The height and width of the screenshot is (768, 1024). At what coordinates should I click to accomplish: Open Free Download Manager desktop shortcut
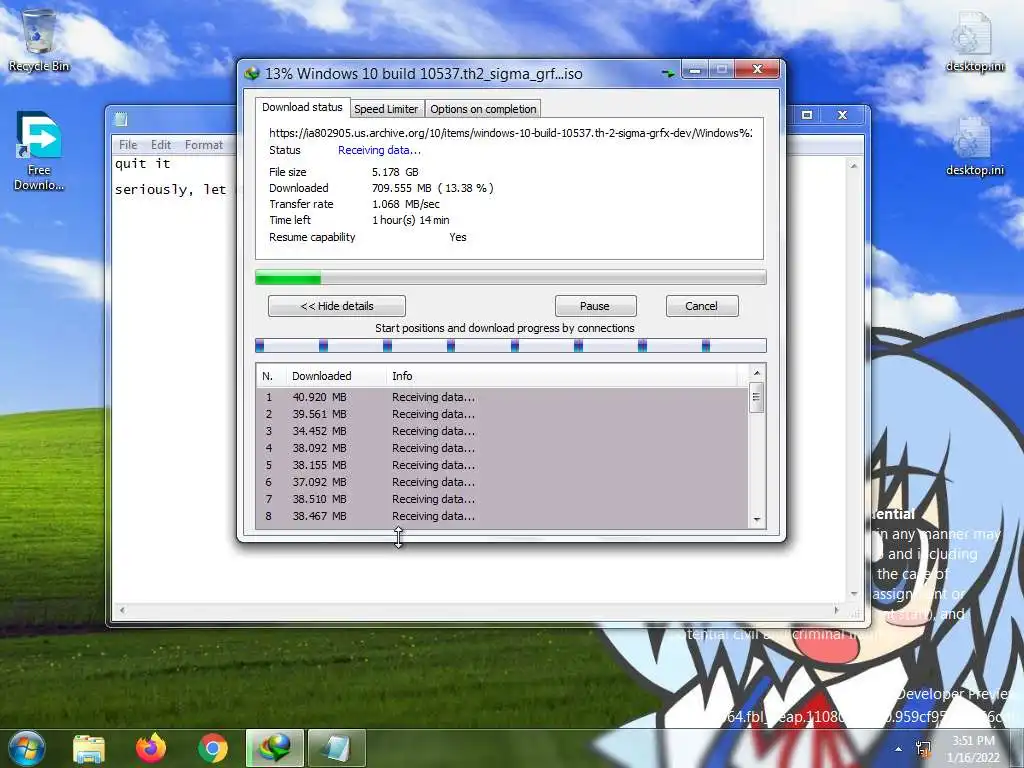pyautogui.click(x=39, y=150)
